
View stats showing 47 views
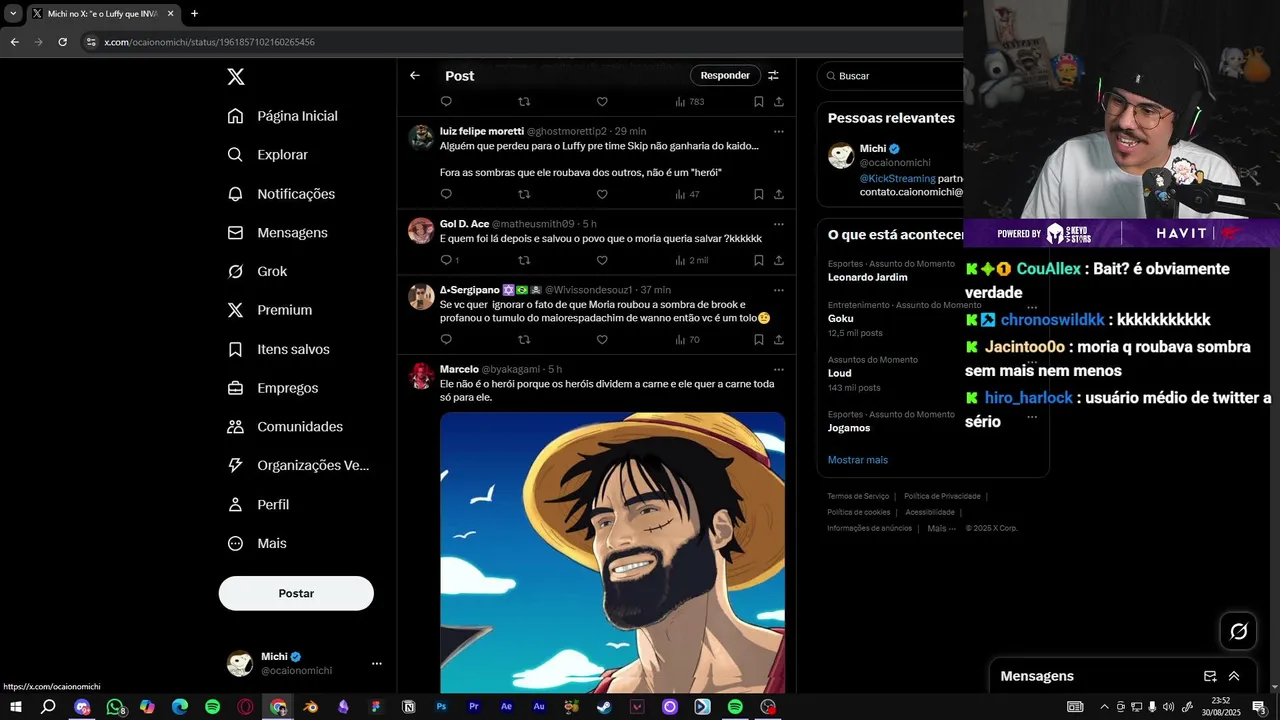coord(688,194)
